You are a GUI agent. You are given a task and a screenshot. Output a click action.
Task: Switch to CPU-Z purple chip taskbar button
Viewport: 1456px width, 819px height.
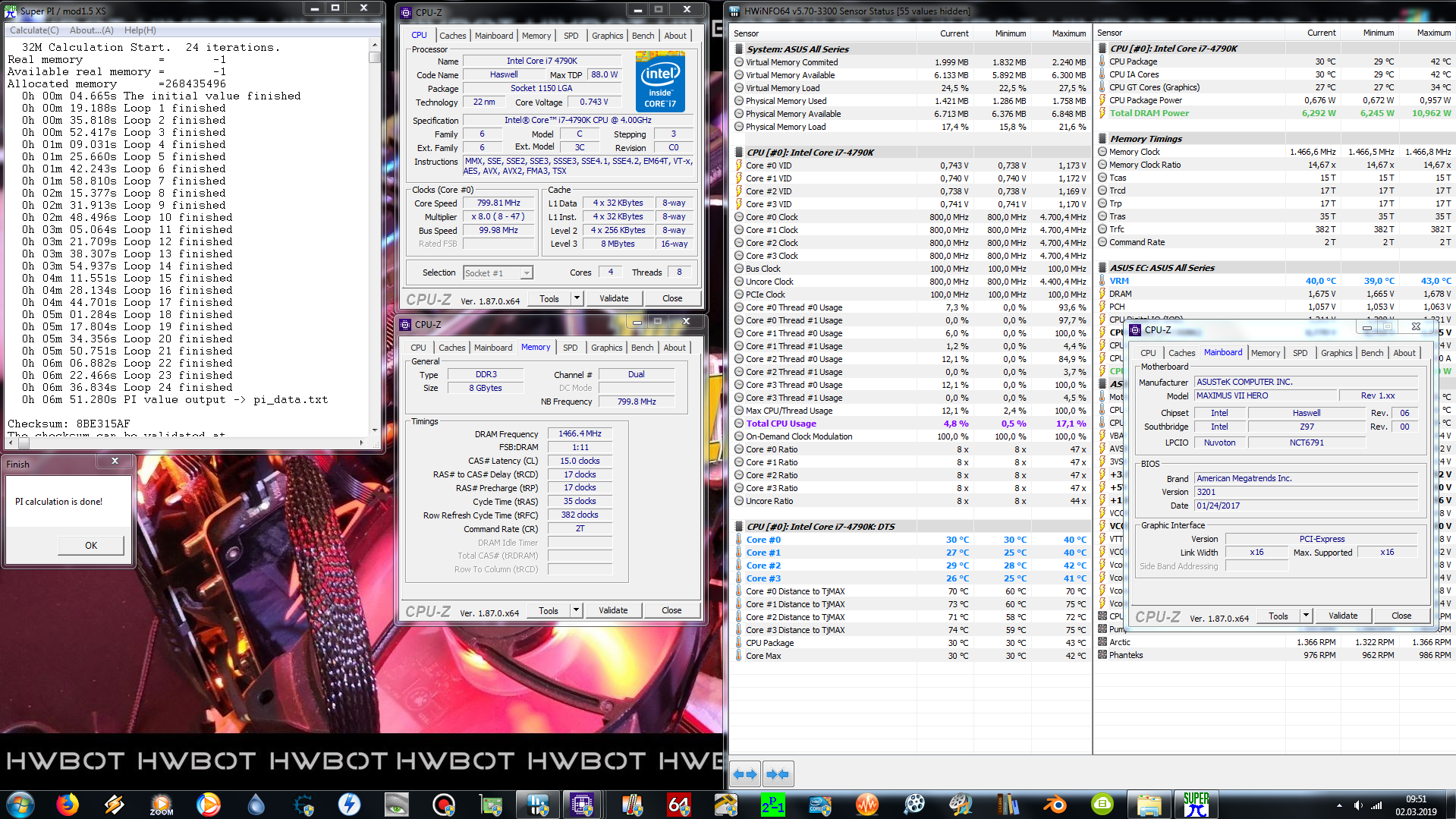[582, 804]
